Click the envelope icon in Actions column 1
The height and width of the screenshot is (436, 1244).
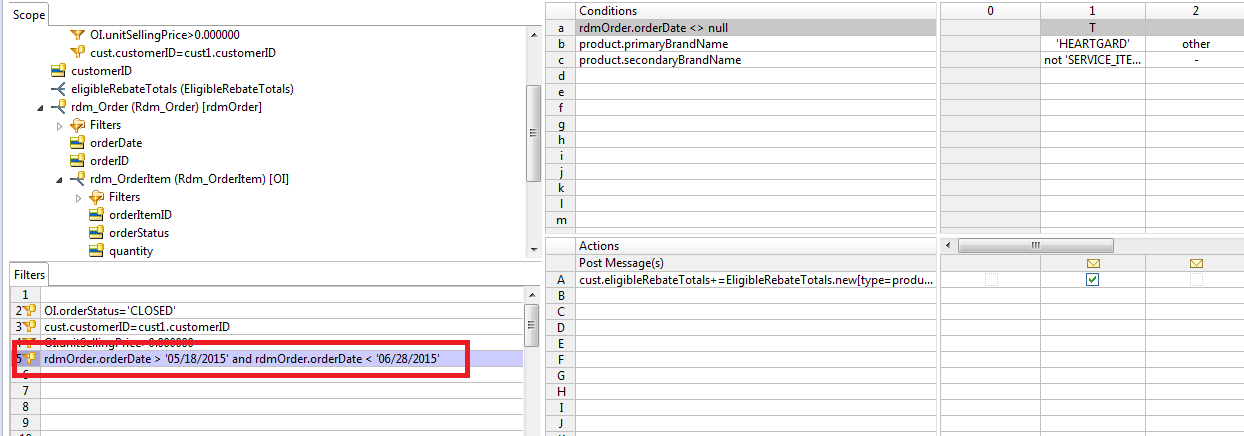pyautogui.click(x=1092, y=263)
